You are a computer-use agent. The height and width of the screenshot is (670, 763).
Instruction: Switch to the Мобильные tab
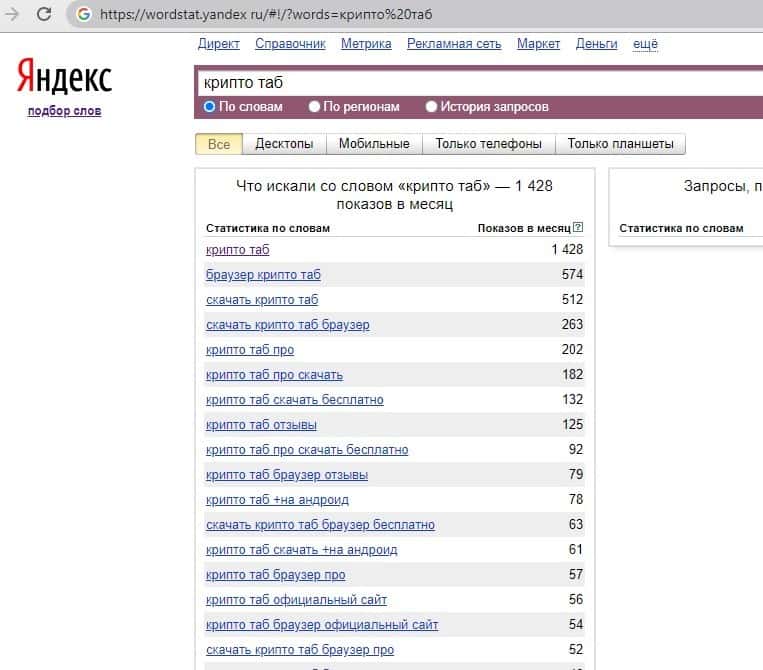pos(374,144)
